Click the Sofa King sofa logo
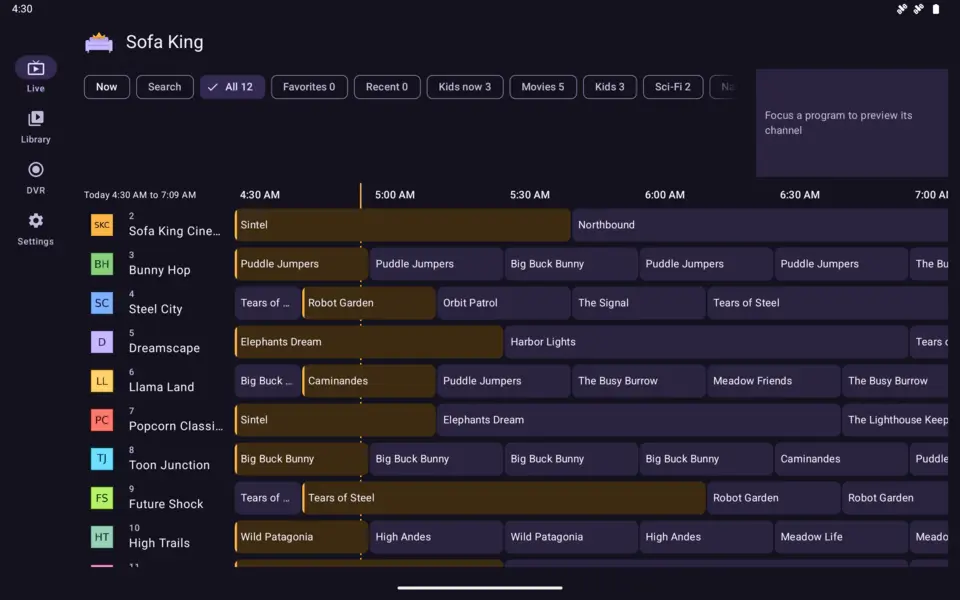Image resolution: width=960 pixels, height=600 pixels. 99,43
